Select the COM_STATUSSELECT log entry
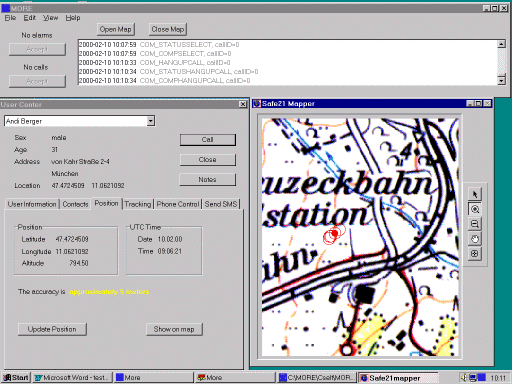 click(159, 44)
